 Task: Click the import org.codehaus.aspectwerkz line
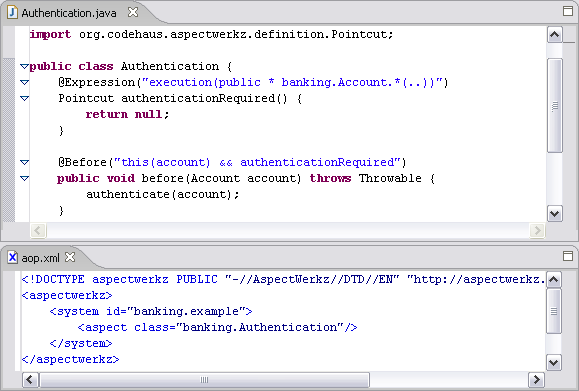tap(212, 34)
